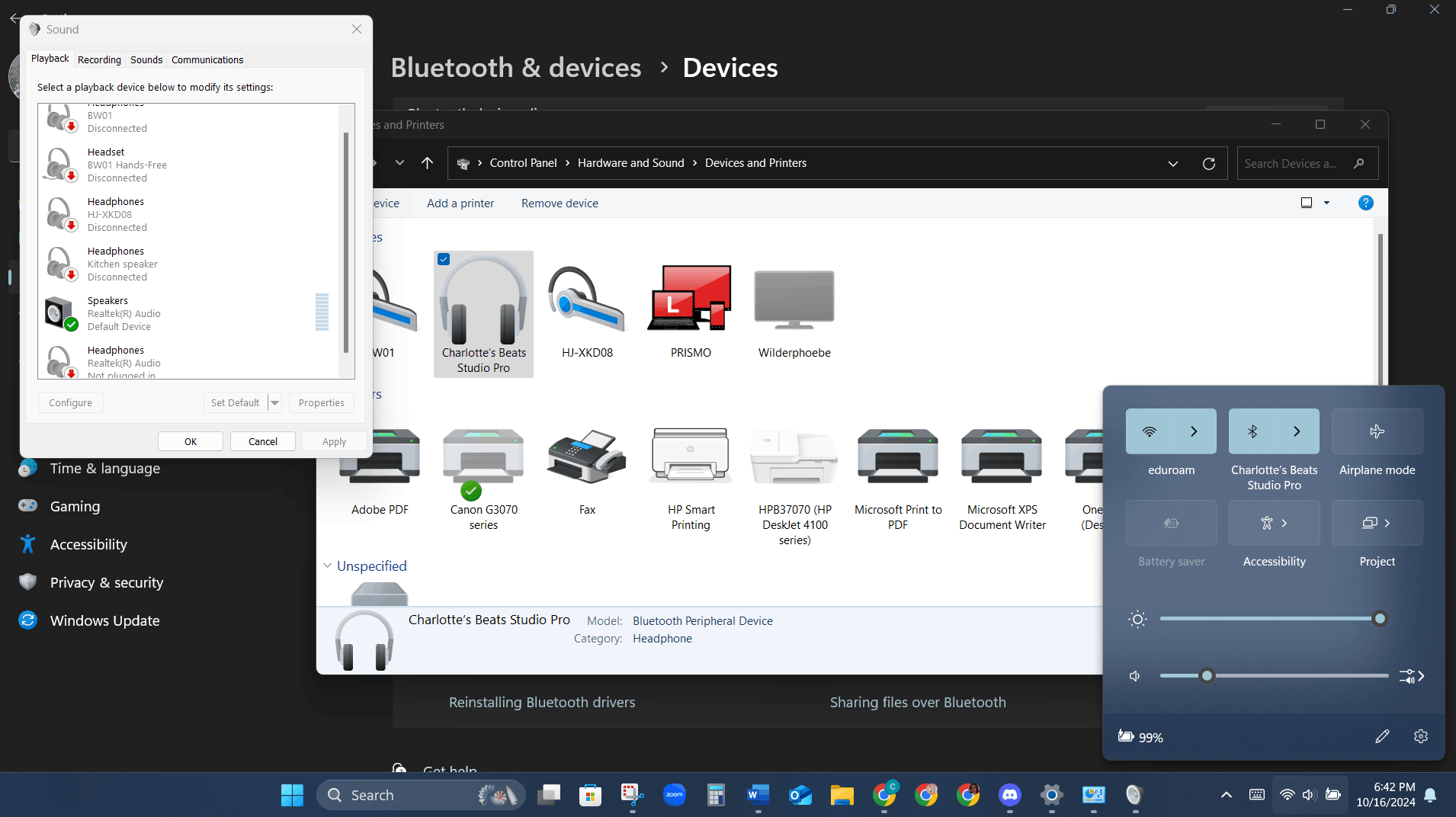Click Remove device

tap(560, 203)
